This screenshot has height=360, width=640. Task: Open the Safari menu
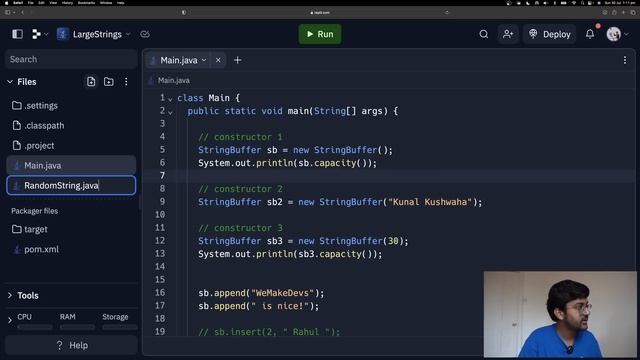tap(18, 2)
